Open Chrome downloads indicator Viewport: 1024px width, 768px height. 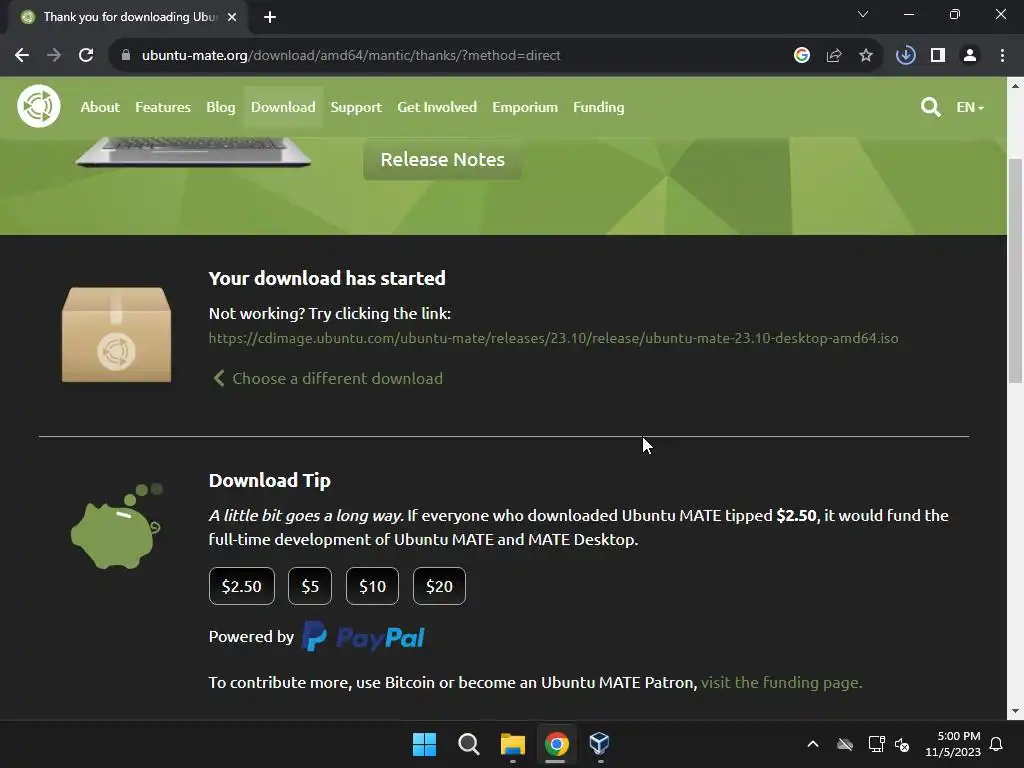tap(905, 56)
